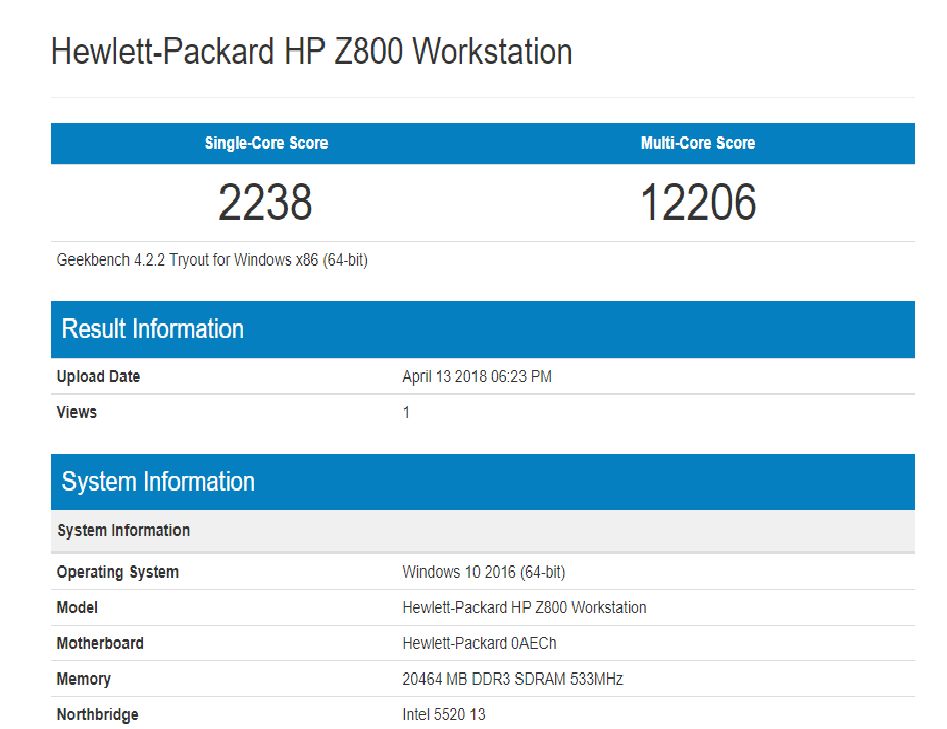Click the gray System Information subheader row
Screen dimensions: 947x729
point(123,530)
